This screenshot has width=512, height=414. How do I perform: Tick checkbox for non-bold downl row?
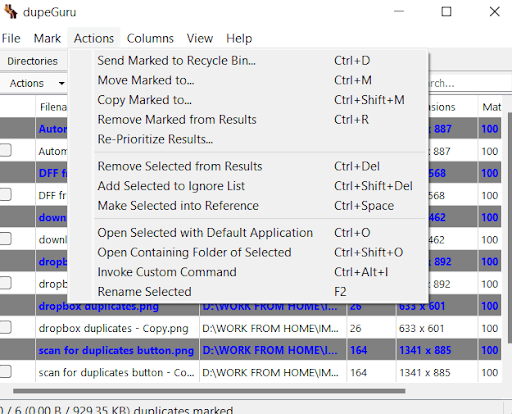click(x=5, y=239)
